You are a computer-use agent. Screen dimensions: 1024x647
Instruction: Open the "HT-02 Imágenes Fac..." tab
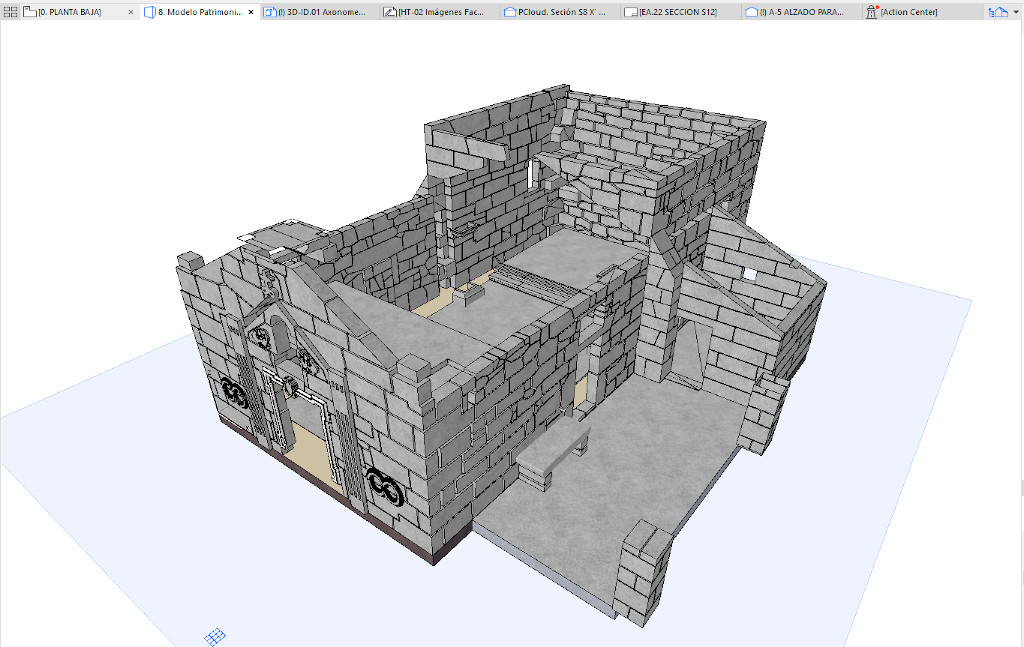coord(441,12)
